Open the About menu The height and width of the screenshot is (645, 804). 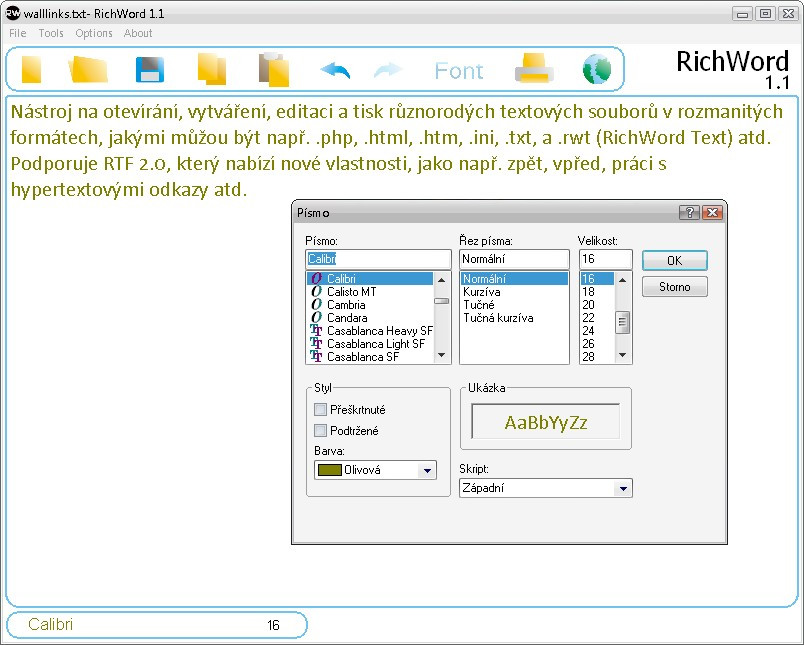pyautogui.click(x=138, y=33)
